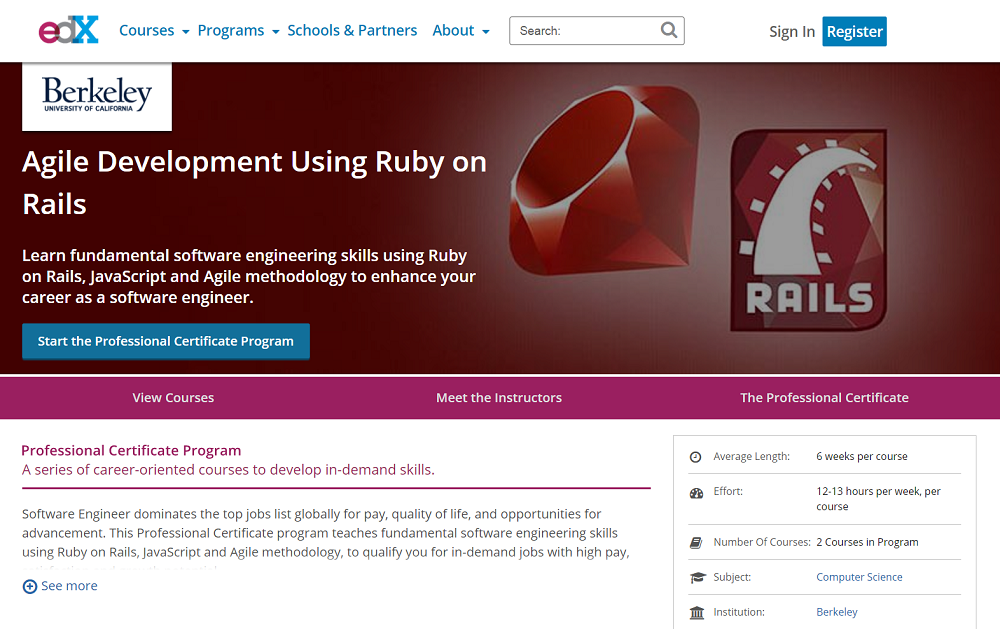Click the 'Number Of Courses:' label
This screenshot has height=629, width=1000.
(x=761, y=542)
